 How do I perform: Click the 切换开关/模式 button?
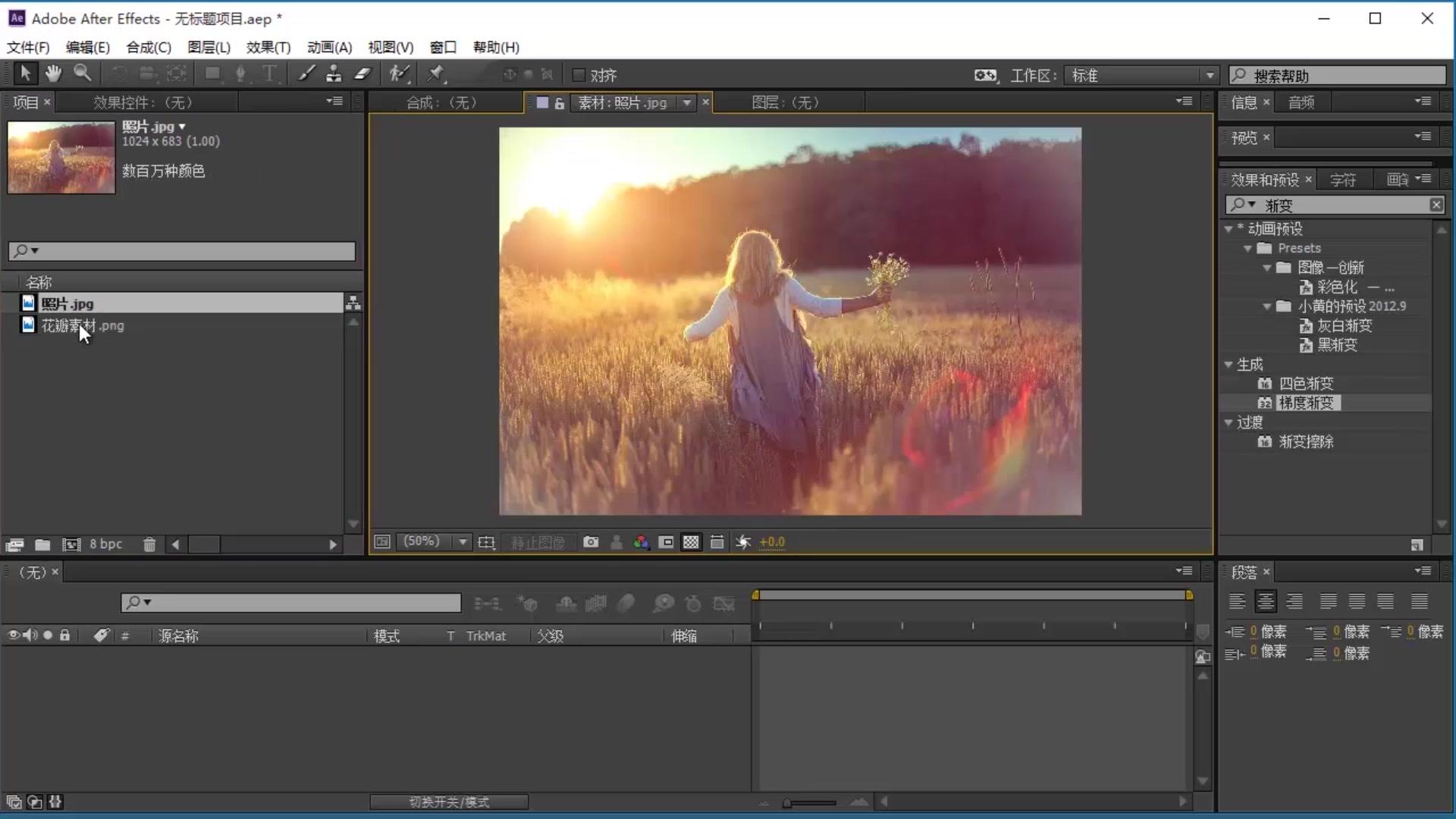[x=449, y=802]
